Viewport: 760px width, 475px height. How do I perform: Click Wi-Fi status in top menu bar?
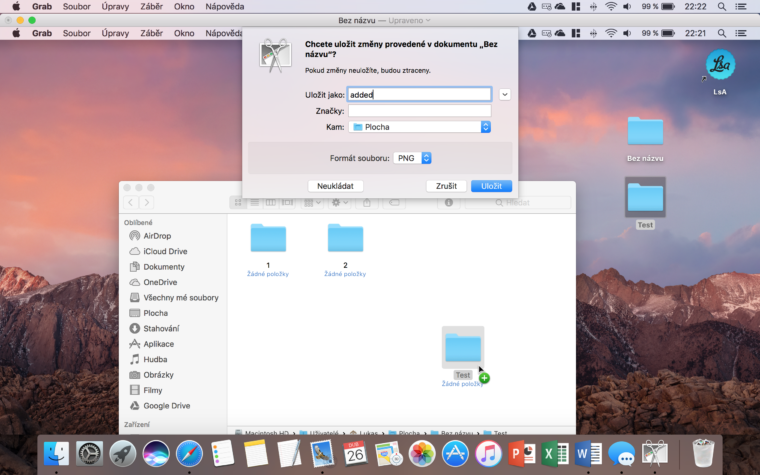pos(611,7)
